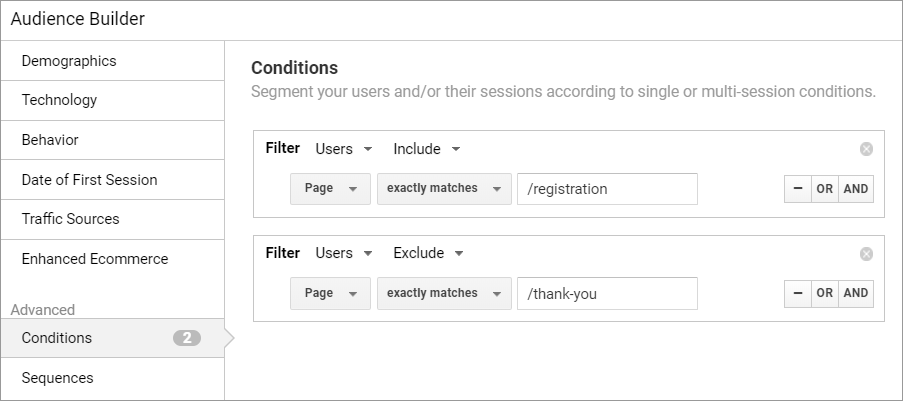Add OR condition to /registration filter
The height and width of the screenshot is (401, 903).
click(x=824, y=189)
